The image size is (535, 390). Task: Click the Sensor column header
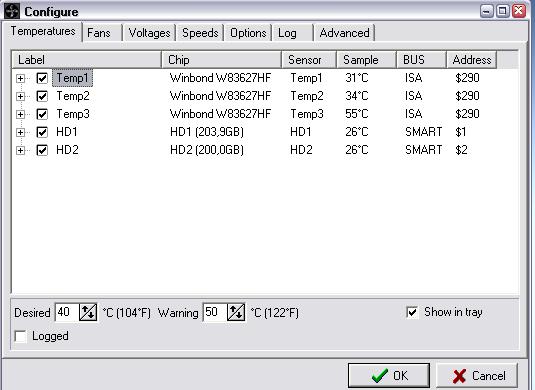point(309,60)
